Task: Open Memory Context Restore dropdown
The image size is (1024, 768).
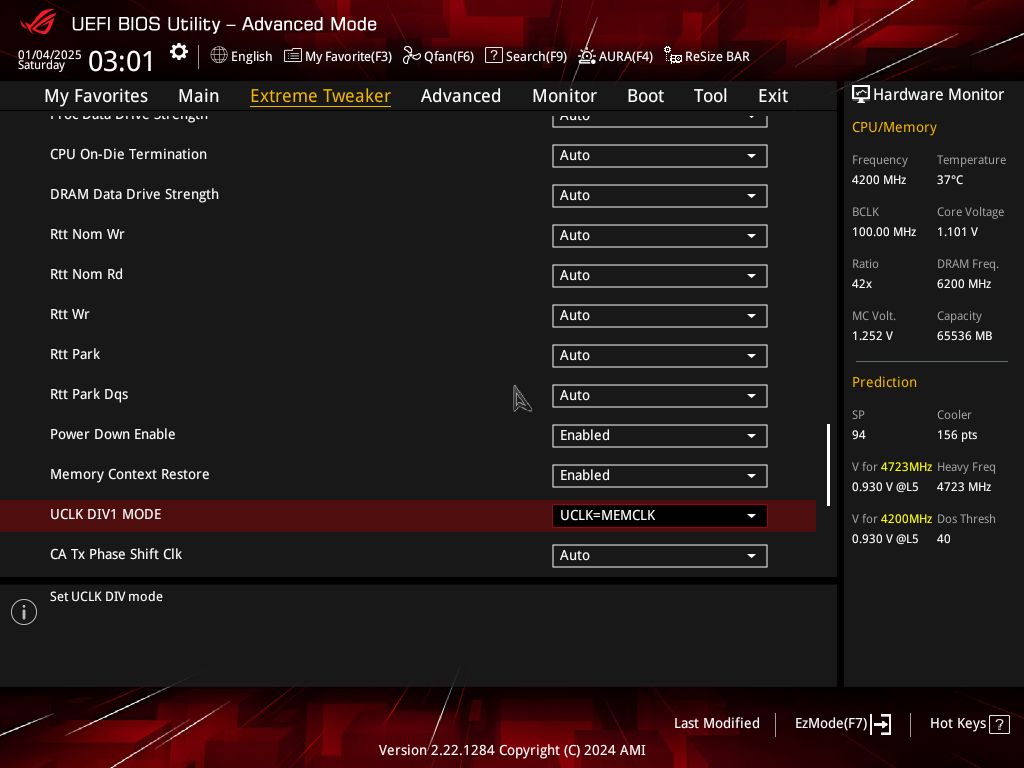Action: click(x=660, y=475)
